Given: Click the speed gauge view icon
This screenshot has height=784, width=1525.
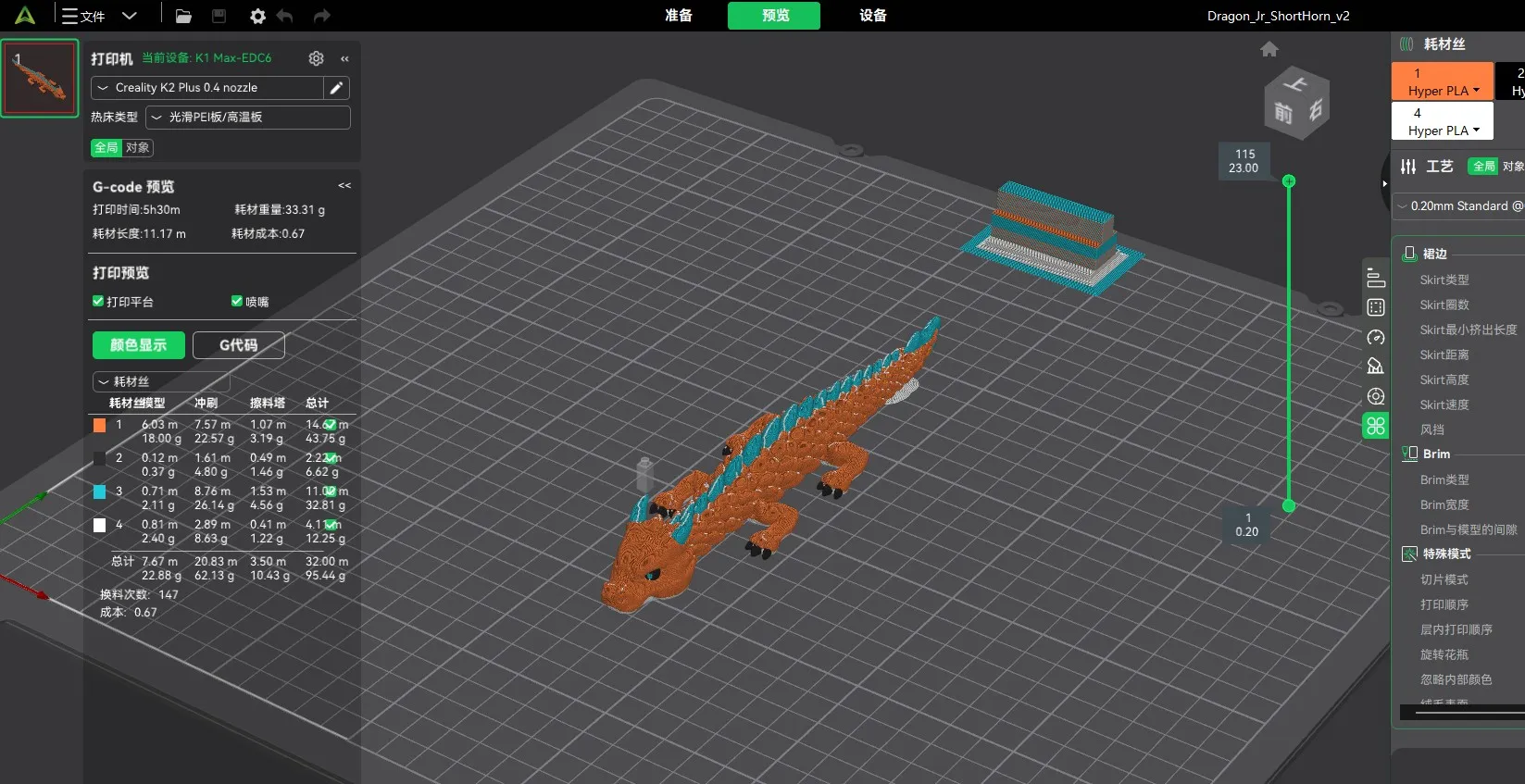Looking at the screenshot, I should point(1376,337).
